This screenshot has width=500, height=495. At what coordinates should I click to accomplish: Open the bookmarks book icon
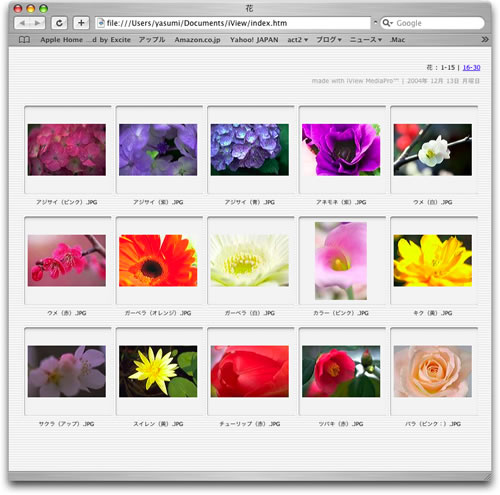click(24, 40)
